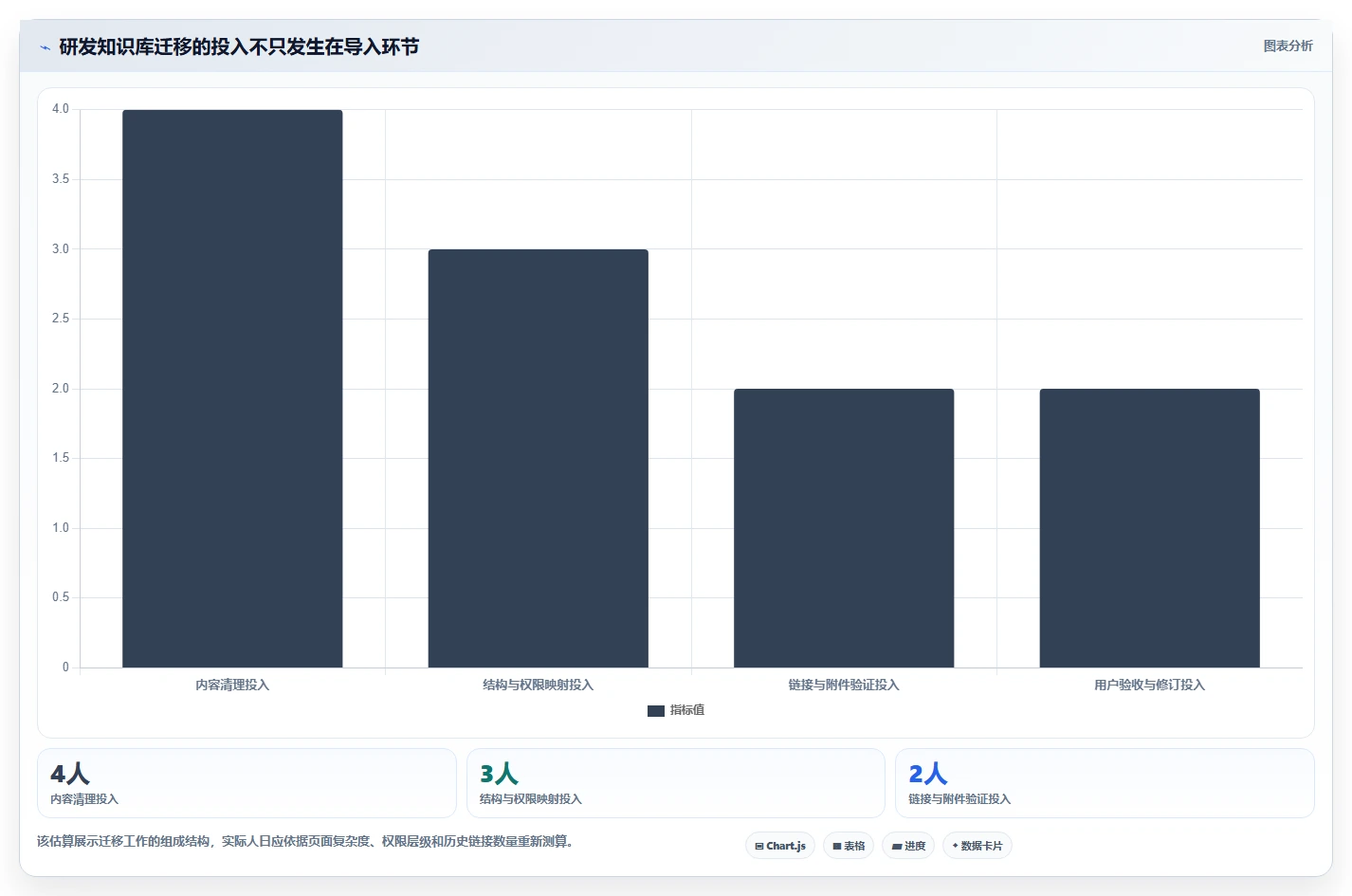Image resolution: width=1352 pixels, height=896 pixels.
Task: Open the 2人 链接与附件验证投入 data card
Action: [1105, 783]
